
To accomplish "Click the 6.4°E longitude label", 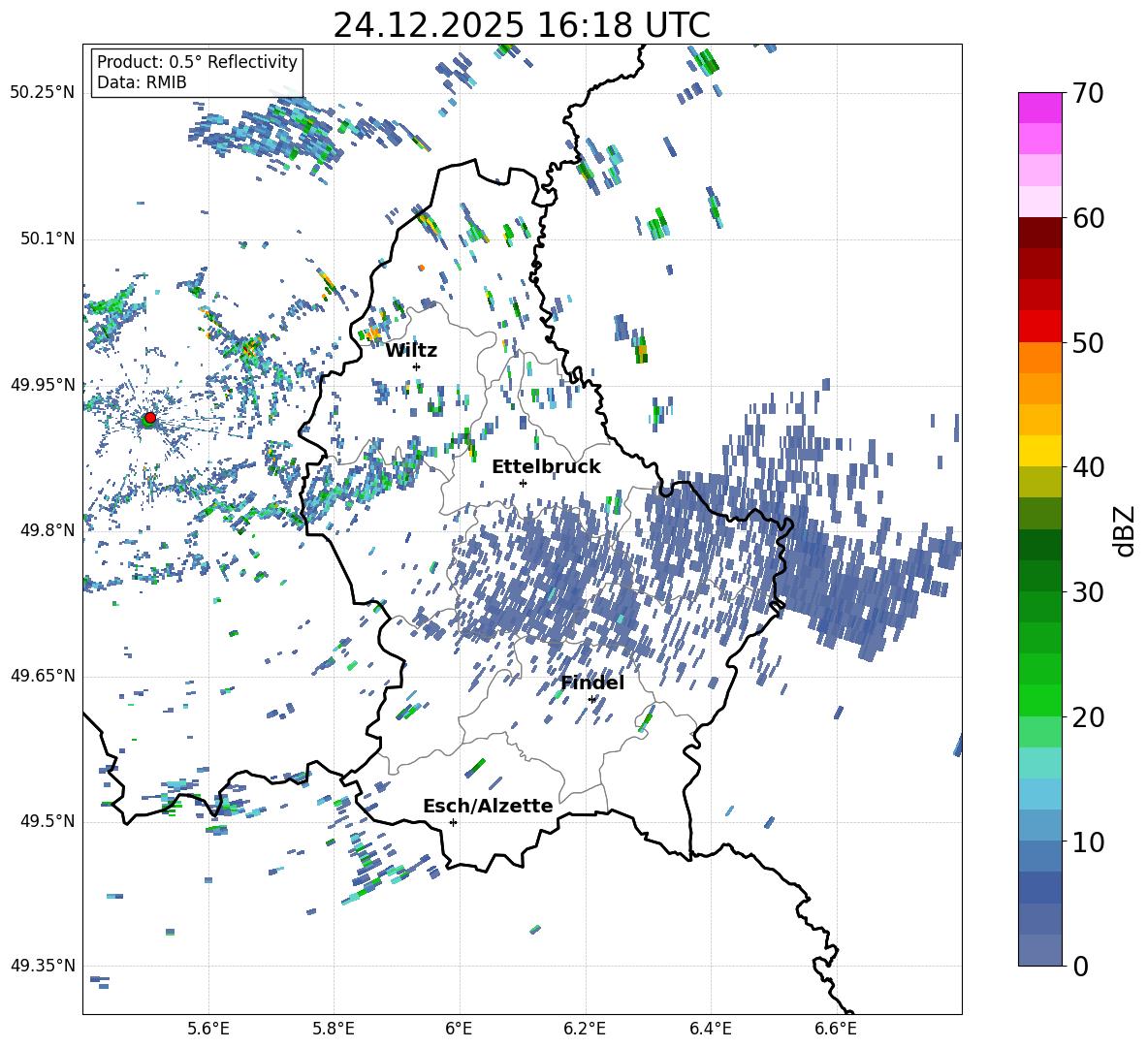I will coord(710,1029).
